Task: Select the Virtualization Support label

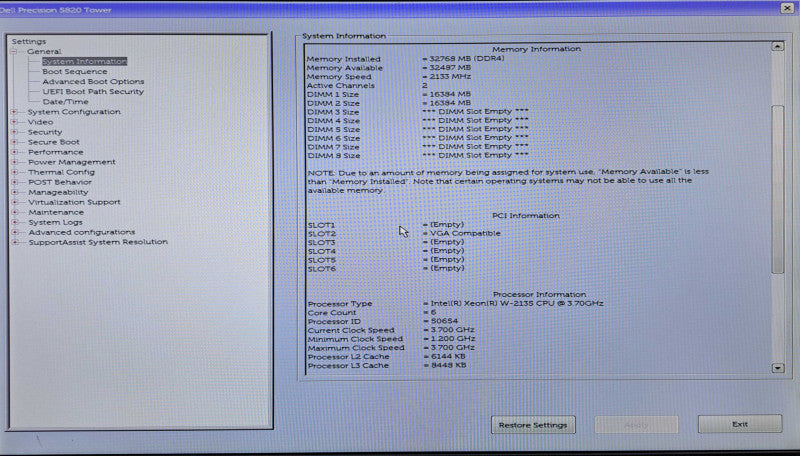Action: point(74,202)
